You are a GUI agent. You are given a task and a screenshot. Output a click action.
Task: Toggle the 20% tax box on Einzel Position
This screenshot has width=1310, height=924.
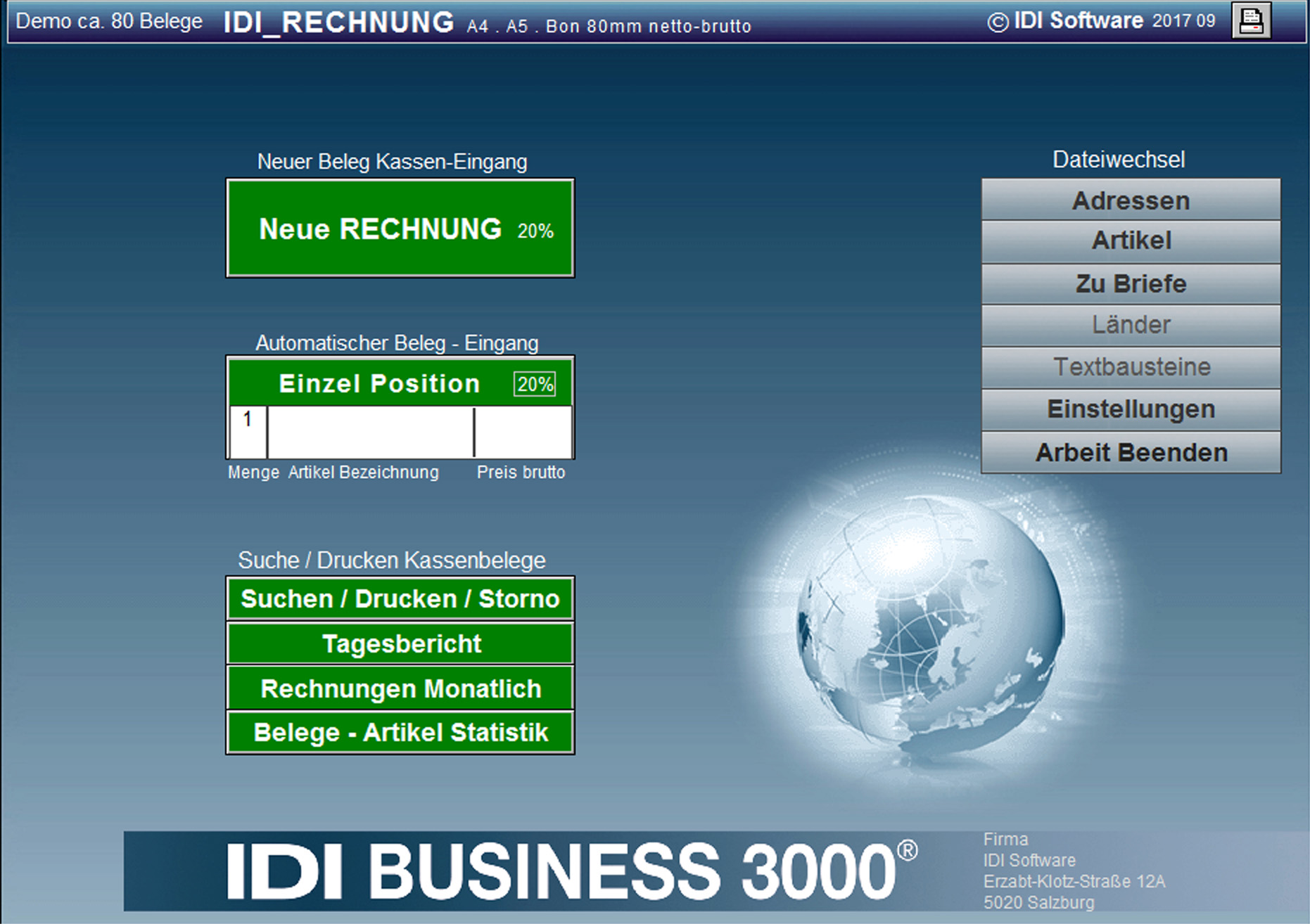click(535, 384)
